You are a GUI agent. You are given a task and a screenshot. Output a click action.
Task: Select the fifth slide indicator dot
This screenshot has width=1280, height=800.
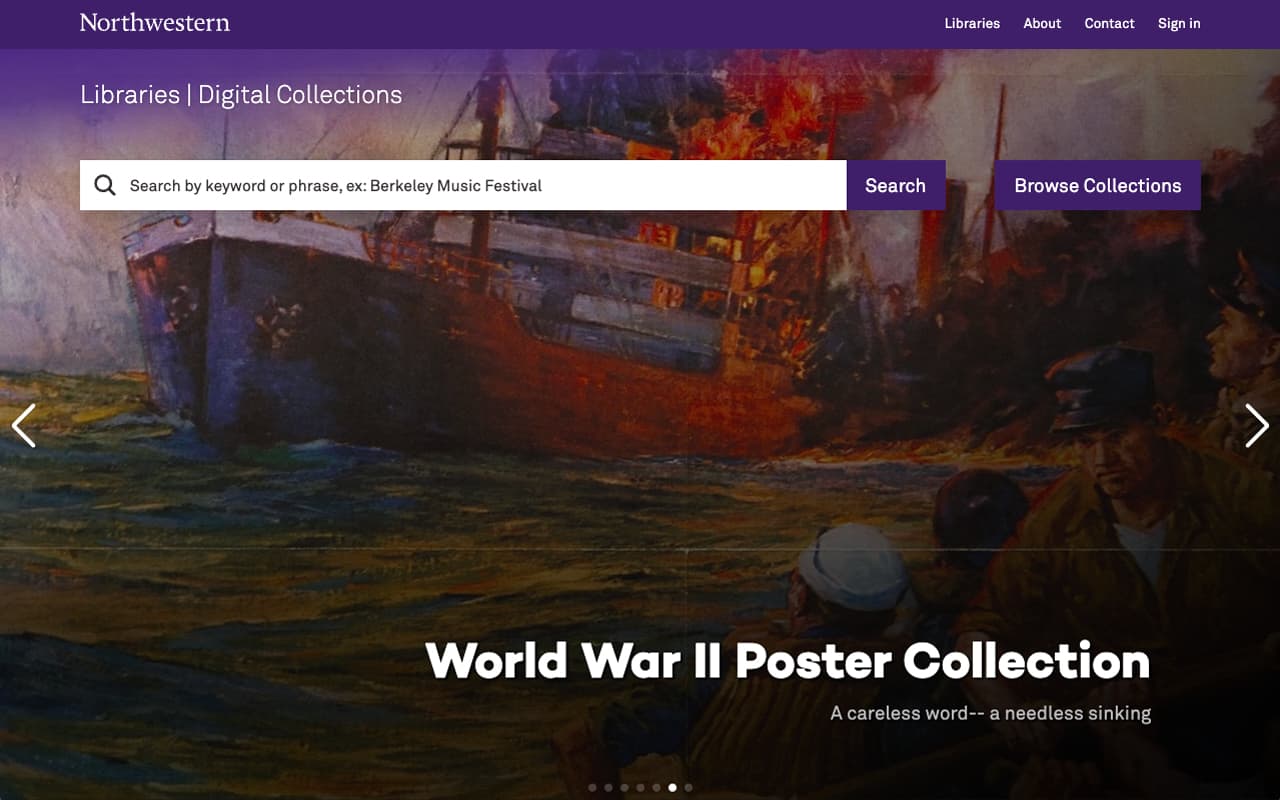pos(656,787)
